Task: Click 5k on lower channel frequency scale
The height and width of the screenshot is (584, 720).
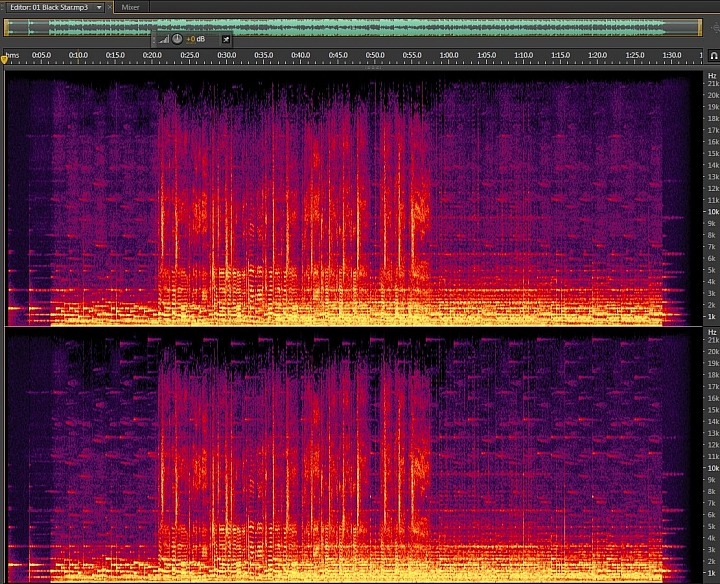Action: click(712, 526)
